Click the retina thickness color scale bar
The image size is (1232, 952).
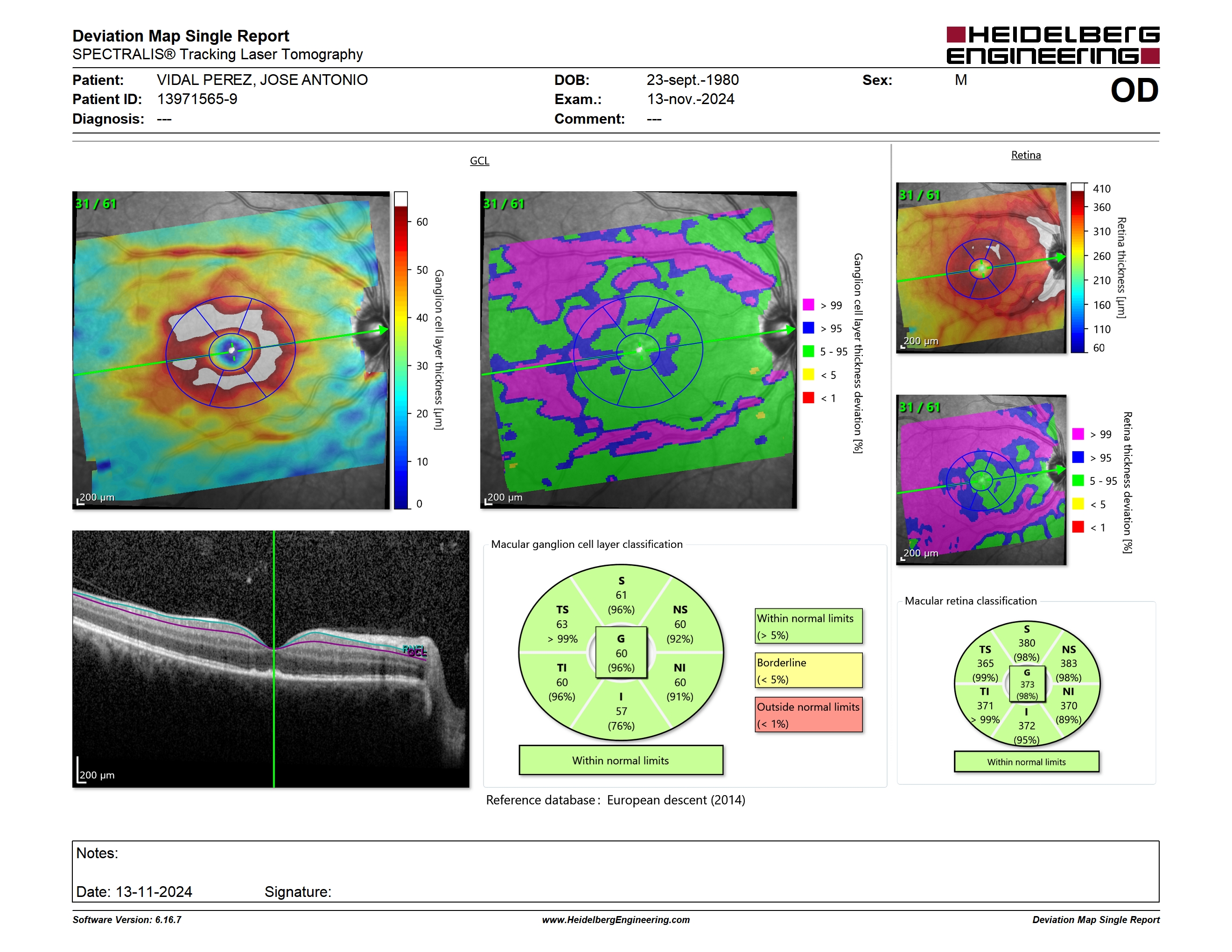click(x=1078, y=268)
